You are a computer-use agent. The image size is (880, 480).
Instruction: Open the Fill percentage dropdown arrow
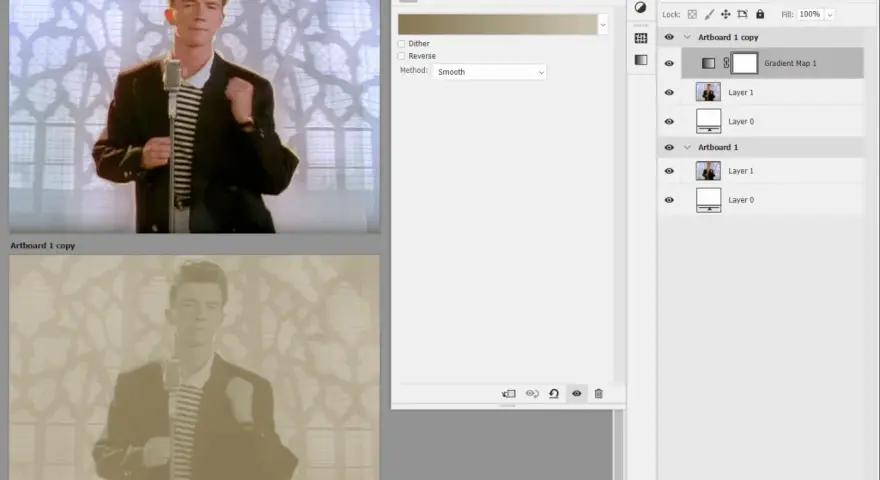(829, 15)
